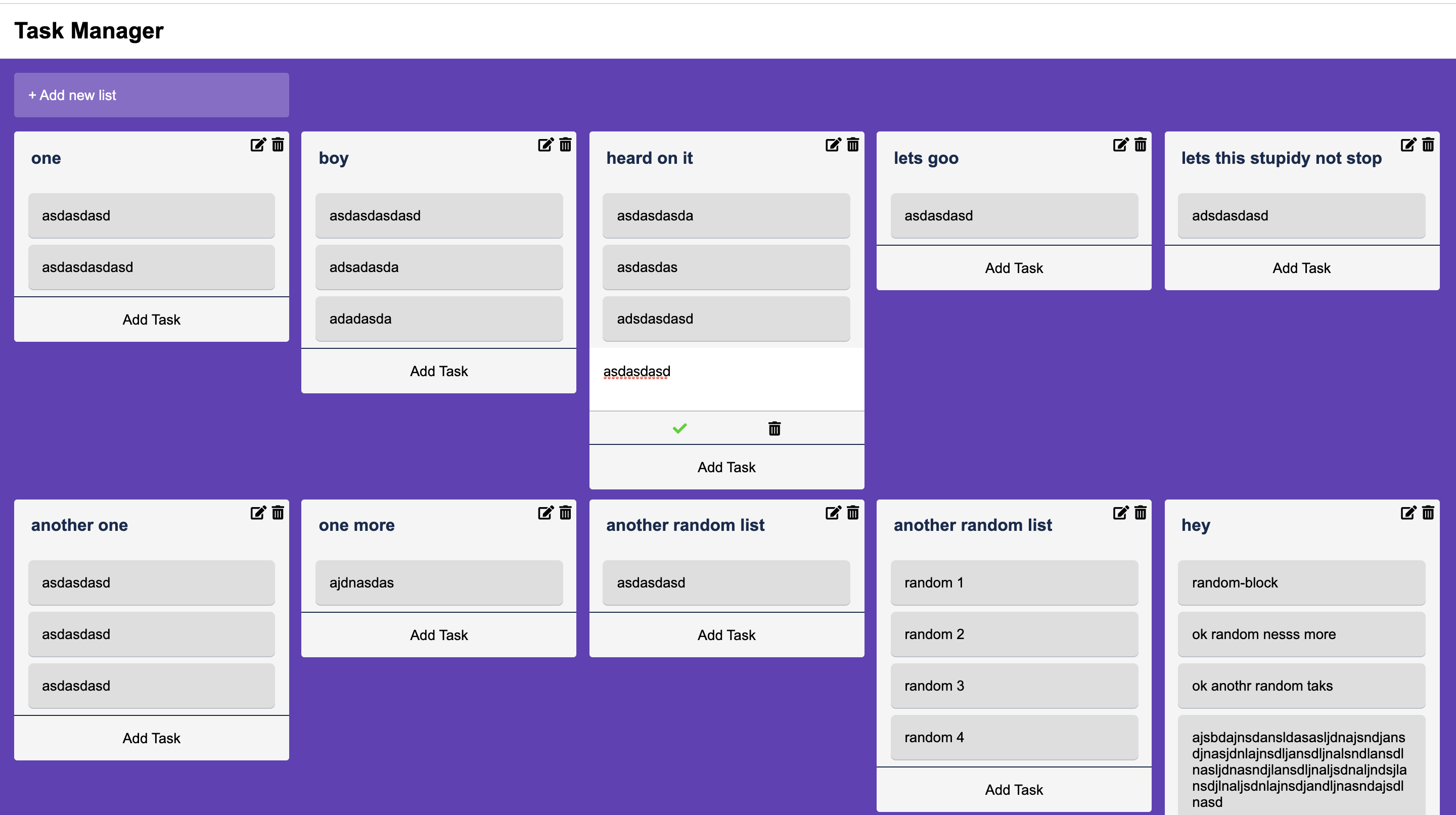Delete the "boy" list via trash icon
Screen dimensions: 1456x815
coord(565,145)
